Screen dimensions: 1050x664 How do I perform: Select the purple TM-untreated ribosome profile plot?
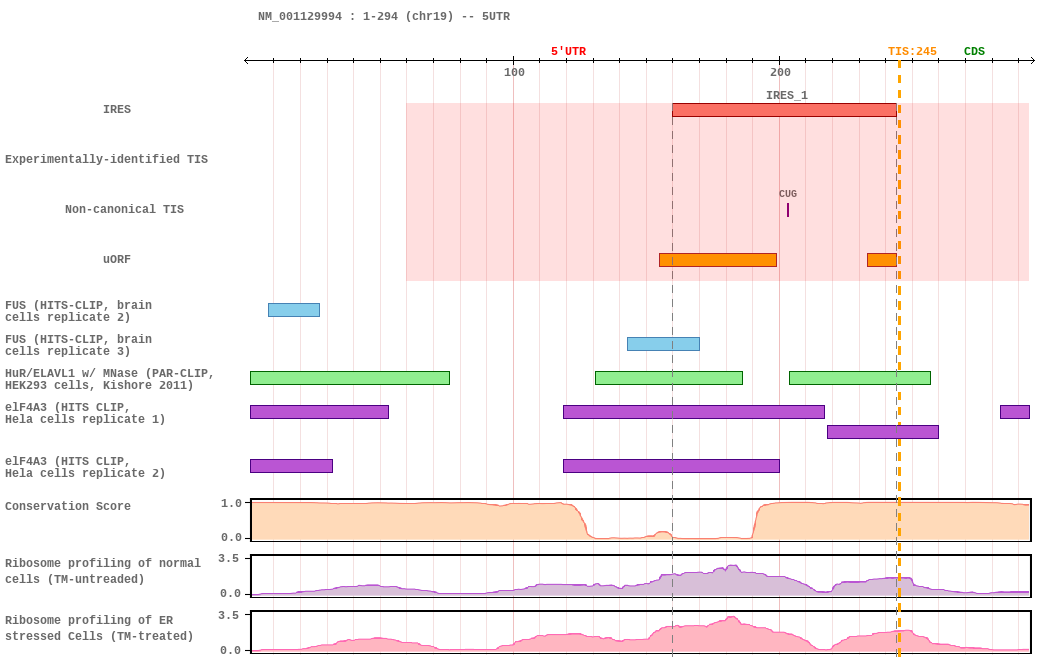tap(641, 576)
